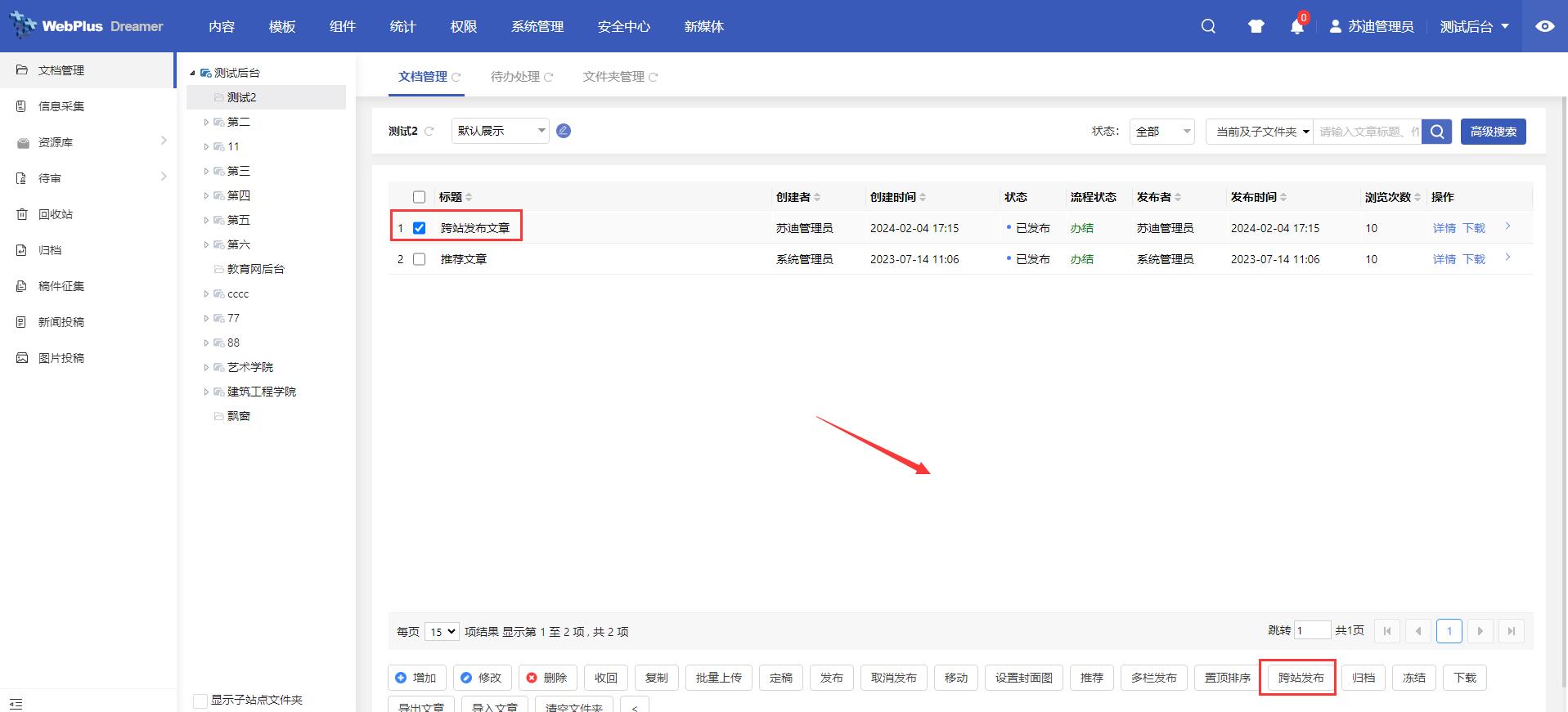This screenshot has width=1568, height=712.
Task: Refresh icon next to 测试2 title
Action: pos(429,132)
